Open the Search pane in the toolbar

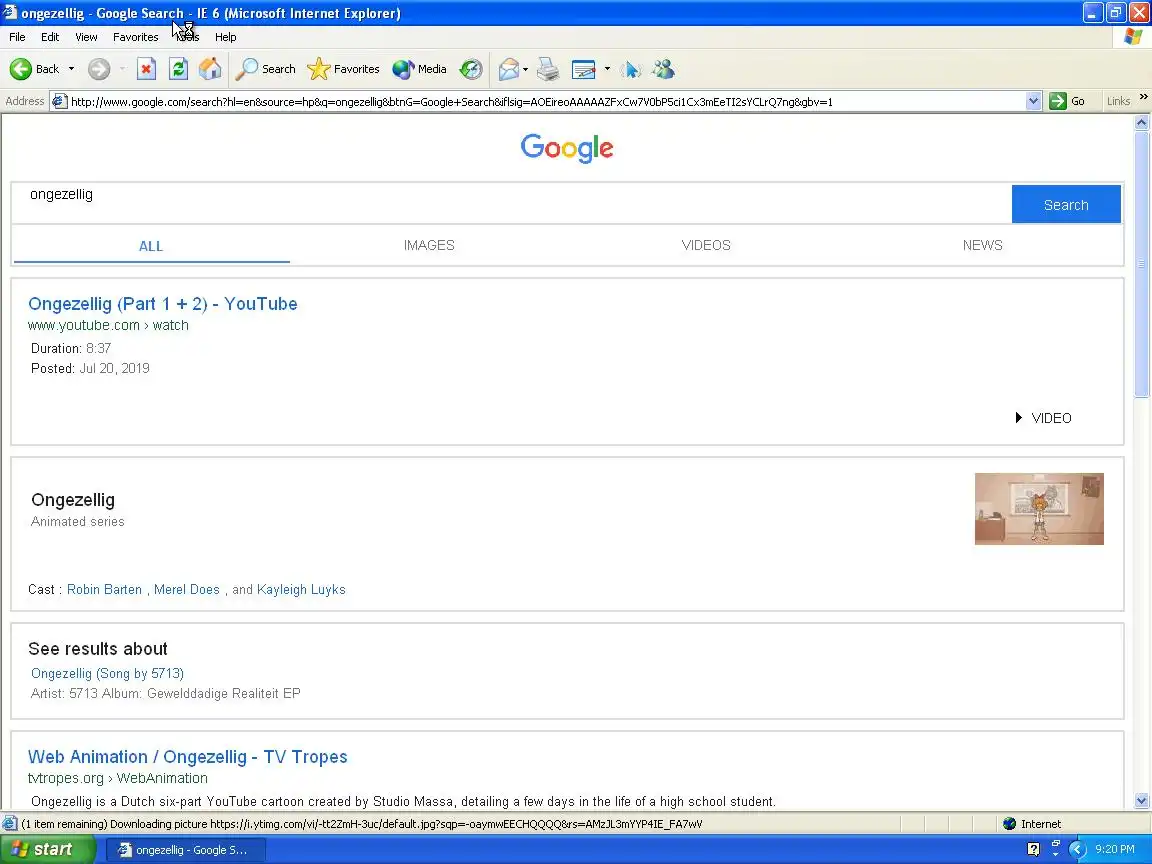pyautogui.click(x=265, y=69)
